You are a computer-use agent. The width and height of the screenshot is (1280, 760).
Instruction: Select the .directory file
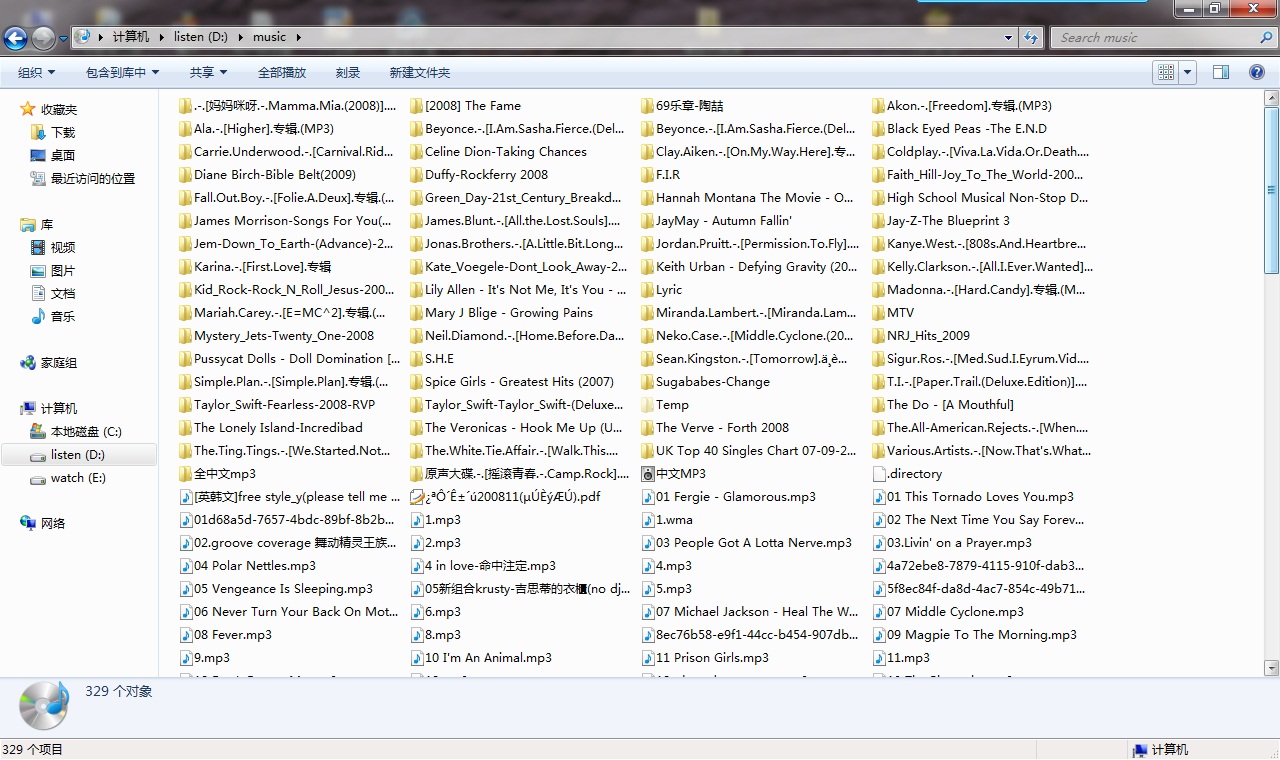click(907, 473)
